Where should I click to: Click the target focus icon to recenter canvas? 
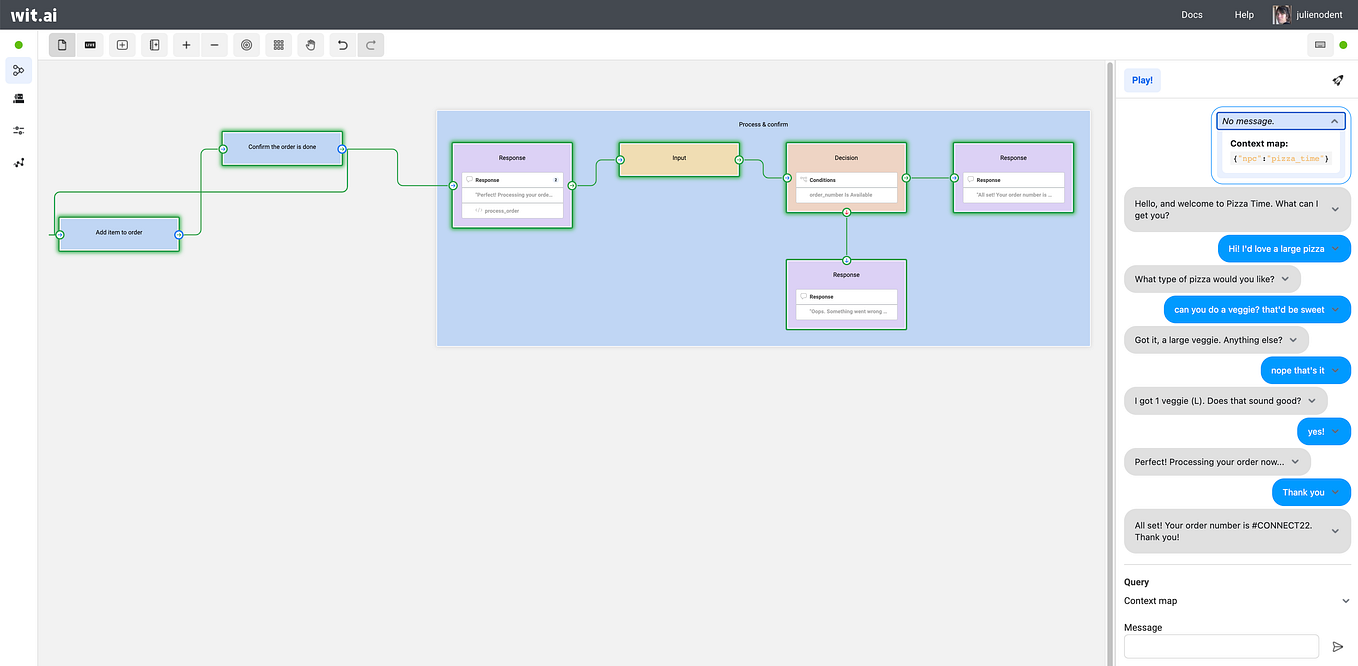(x=246, y=45)
